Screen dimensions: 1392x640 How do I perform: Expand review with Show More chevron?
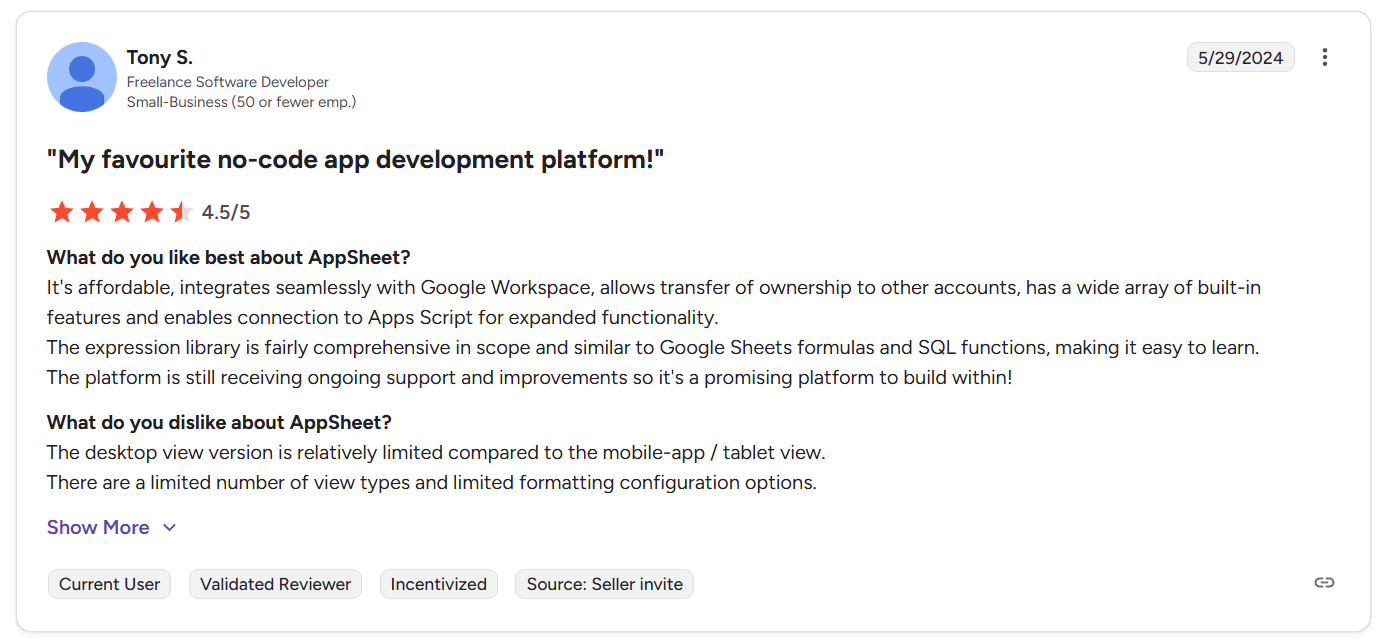[170, 528]
